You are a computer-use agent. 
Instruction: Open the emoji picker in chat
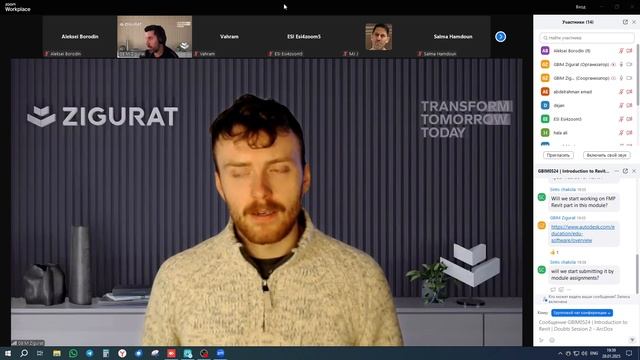[x=552, y=340]
